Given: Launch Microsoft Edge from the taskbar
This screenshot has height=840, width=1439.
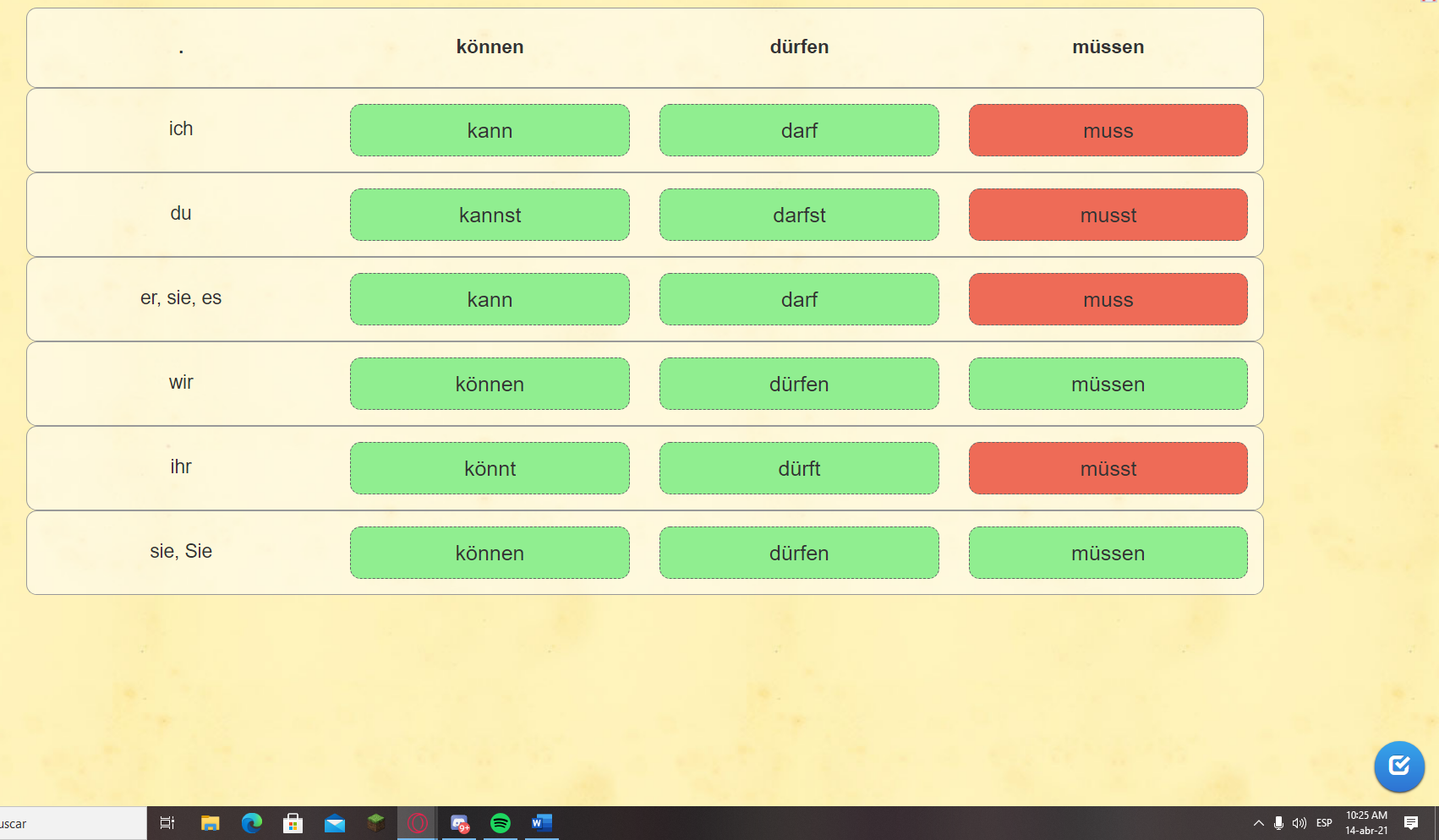Looking at the screenshot, I should coord(252,823).
